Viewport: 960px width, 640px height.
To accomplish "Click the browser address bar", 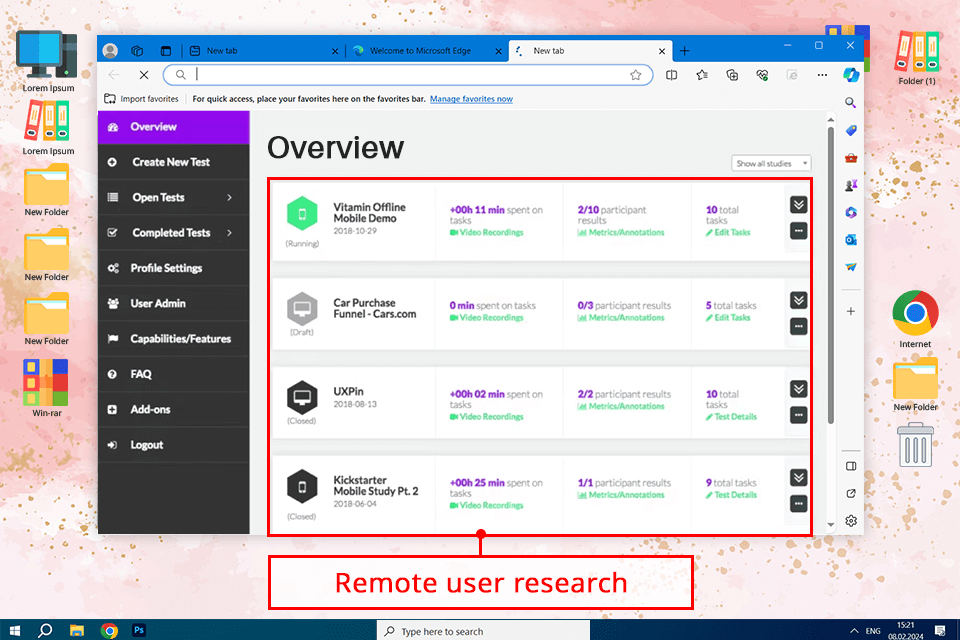I will 408,75.
